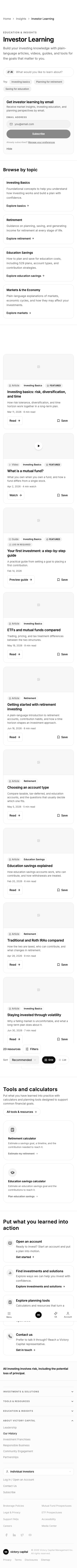Open the Individual Investors selector
The height and width of the screenshot is (1568, 77).
click(x=38, y=1471)
